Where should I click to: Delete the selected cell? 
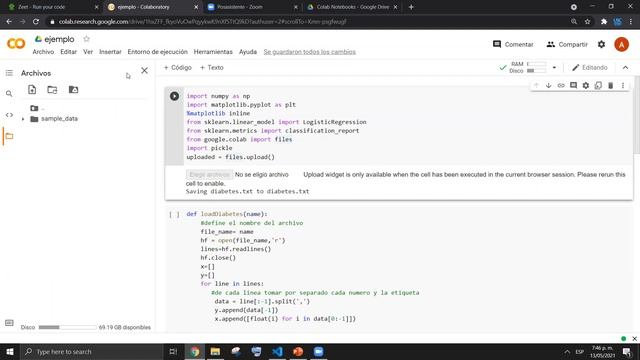coord(611,85)
